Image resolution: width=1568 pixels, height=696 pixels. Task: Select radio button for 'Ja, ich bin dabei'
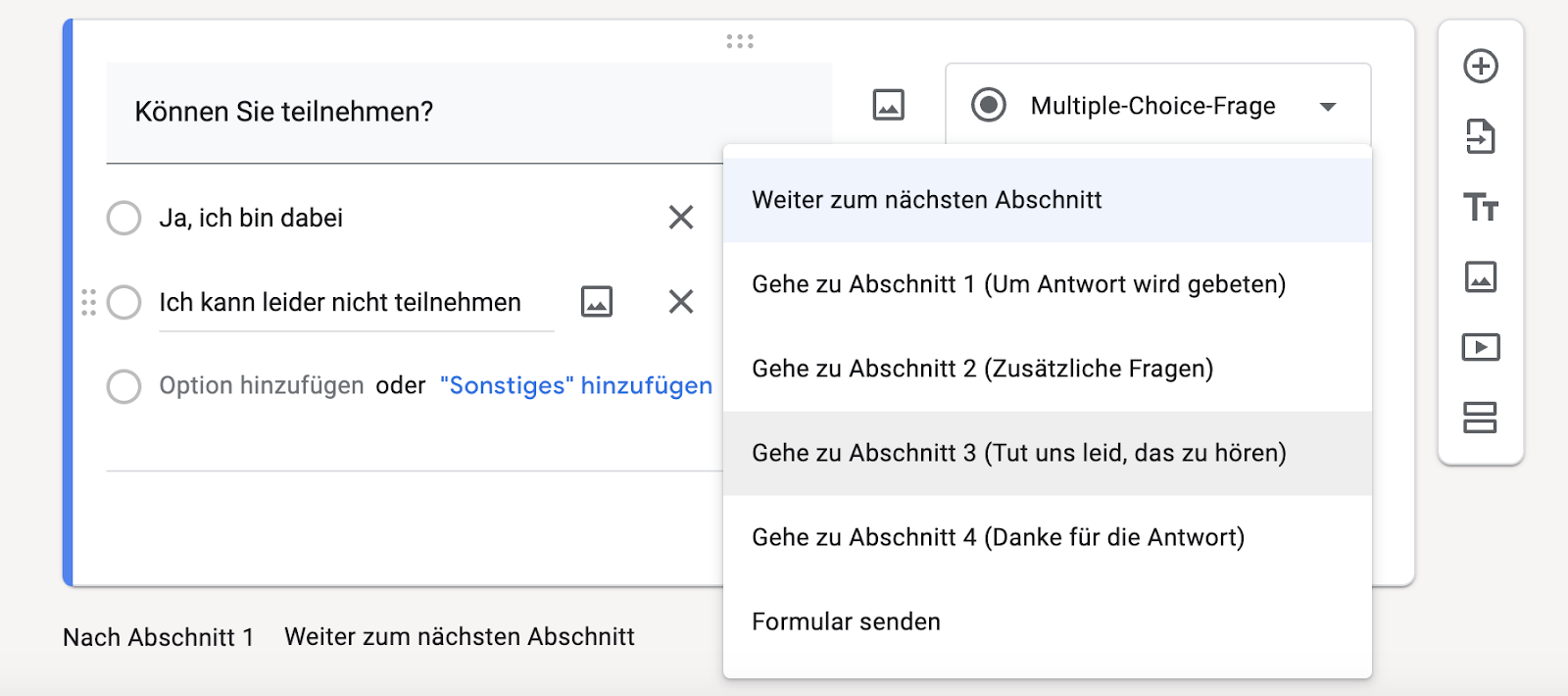point(124,218)
